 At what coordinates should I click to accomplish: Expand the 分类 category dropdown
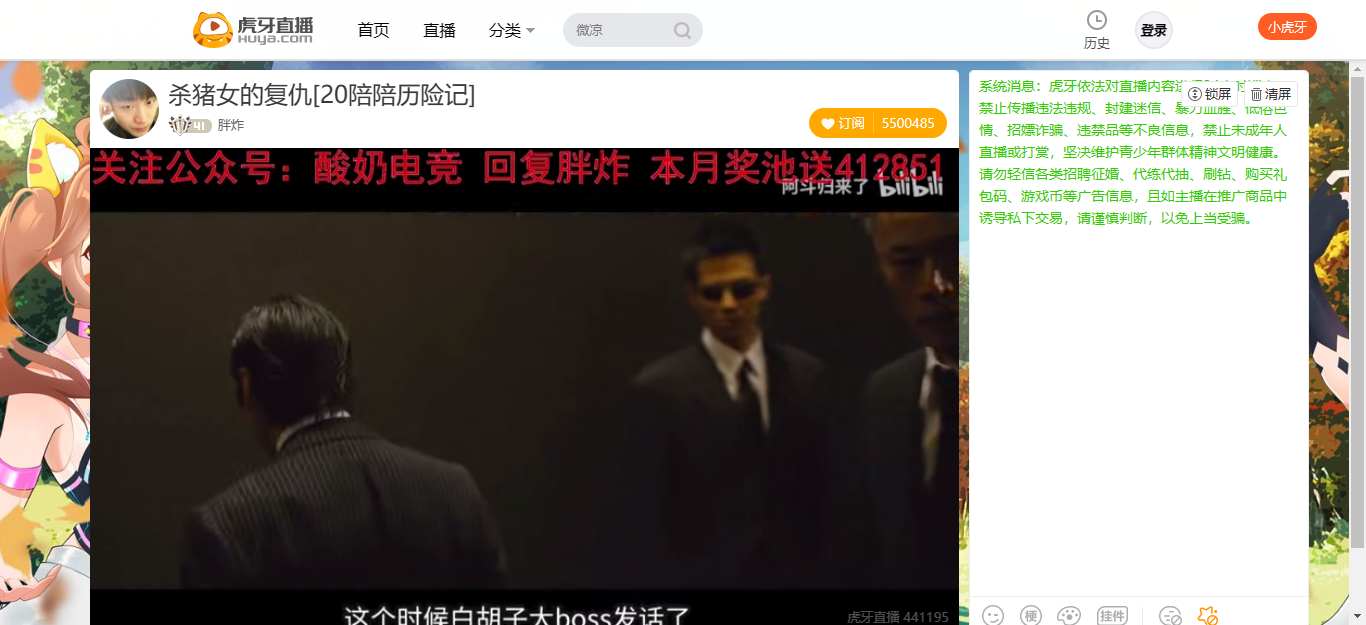512,30
